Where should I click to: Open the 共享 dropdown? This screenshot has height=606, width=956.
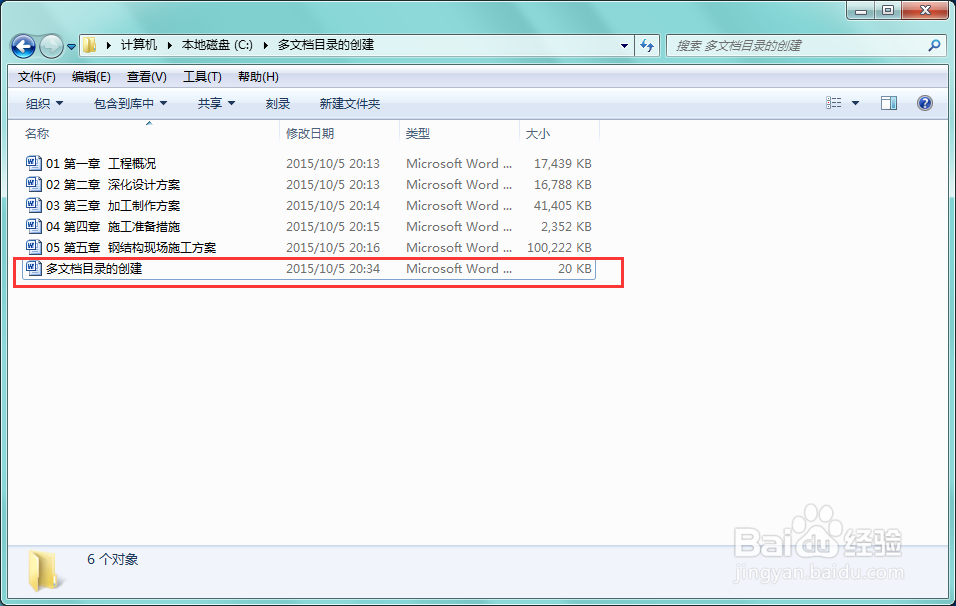[216, 104]
